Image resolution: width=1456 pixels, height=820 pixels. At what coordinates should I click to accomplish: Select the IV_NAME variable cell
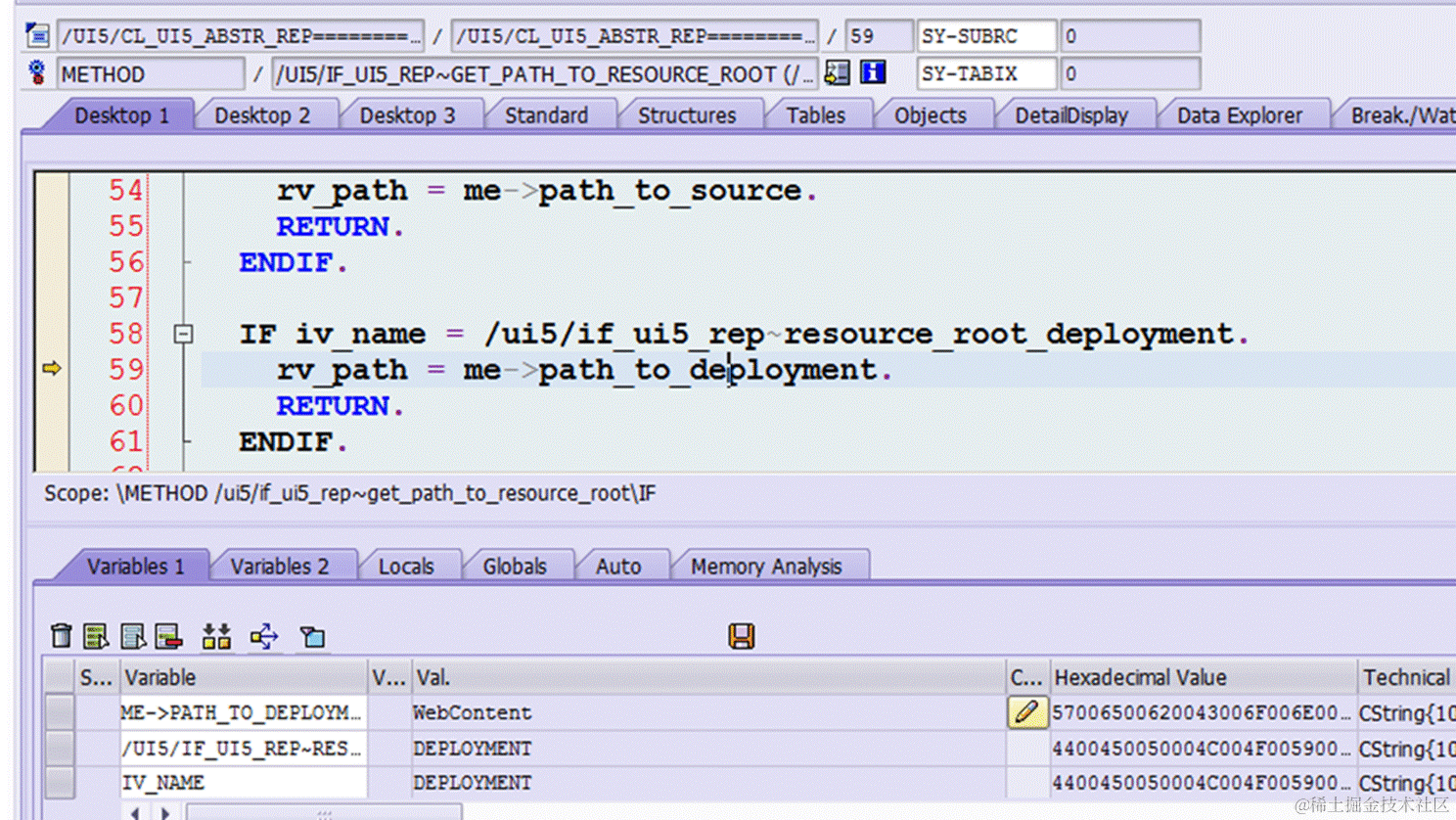click(243, 783)
